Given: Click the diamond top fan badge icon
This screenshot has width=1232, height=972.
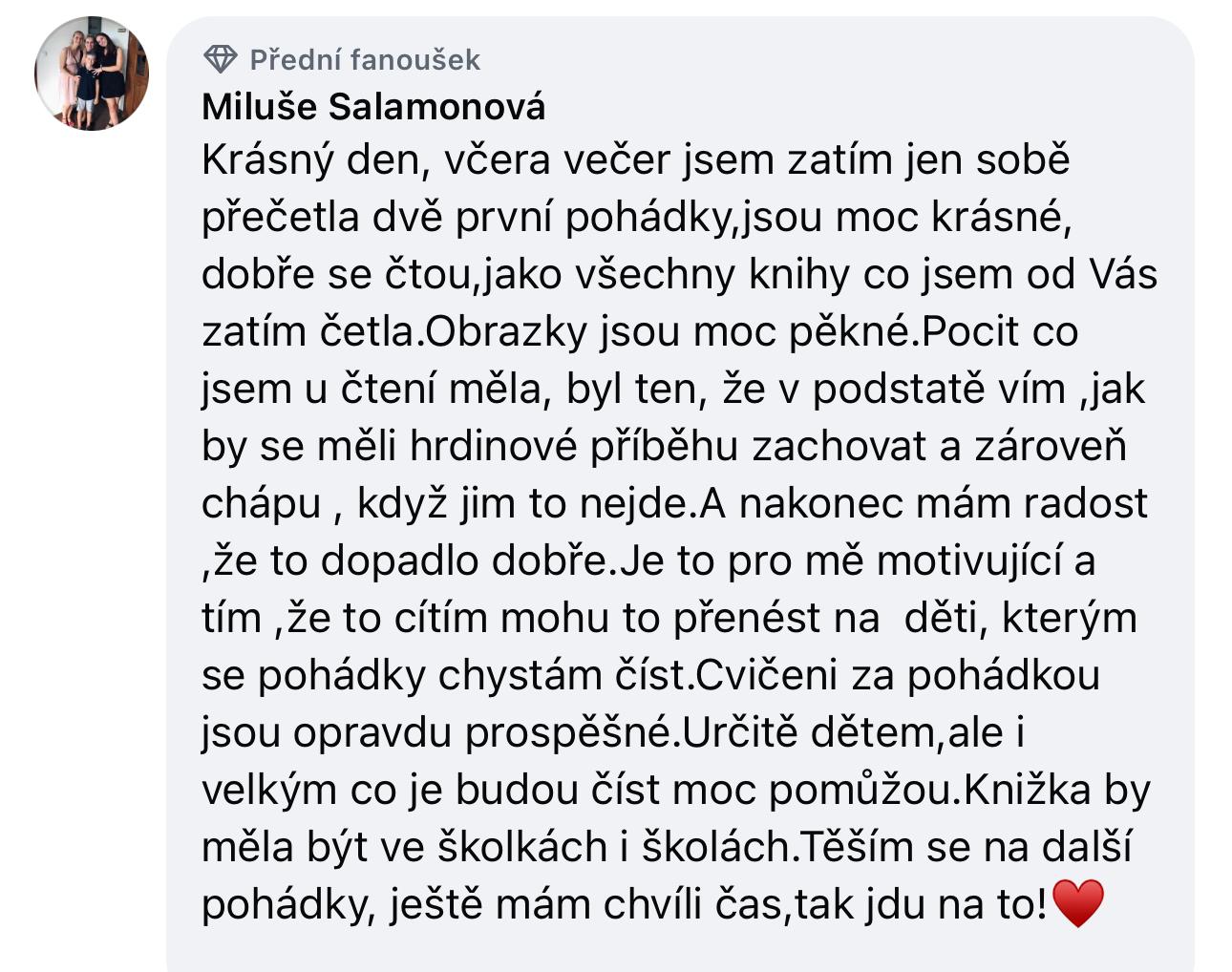Looking at the screenshot, I should coord(221,60).
